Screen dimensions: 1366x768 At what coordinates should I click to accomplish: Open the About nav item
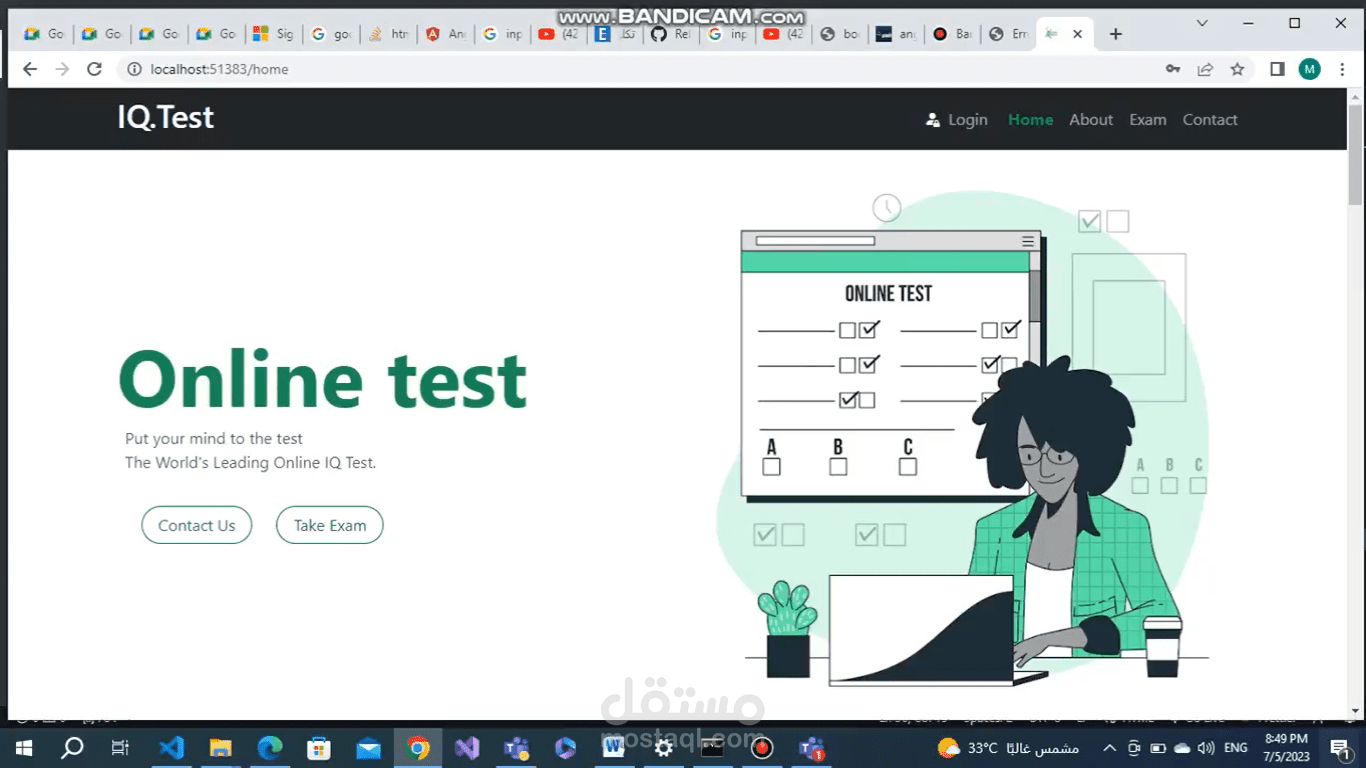click(1091, 120)
